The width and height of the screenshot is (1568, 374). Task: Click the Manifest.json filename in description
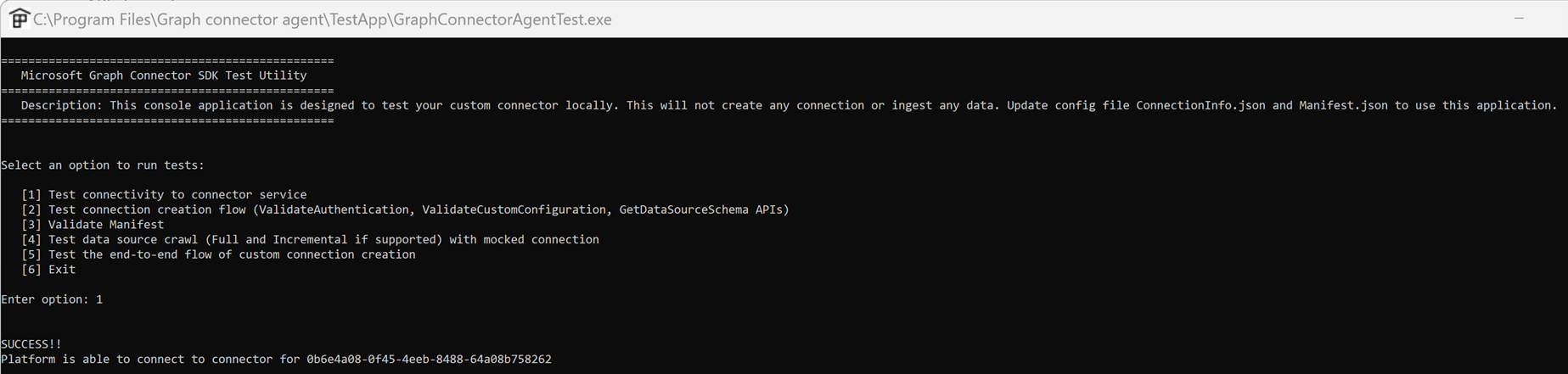(1343, 106)
